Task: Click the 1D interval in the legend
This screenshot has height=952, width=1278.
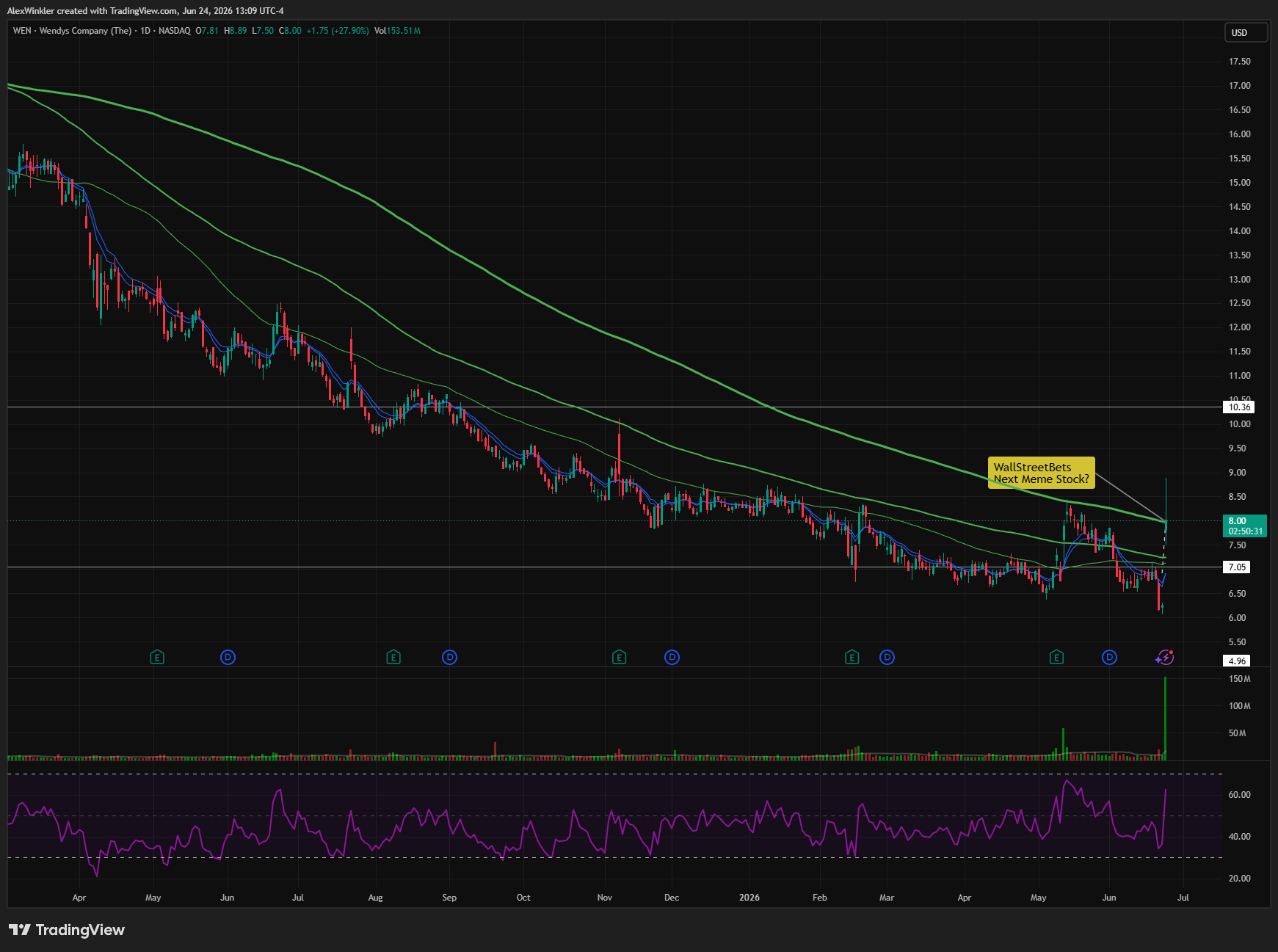Action: coord(145,31)
